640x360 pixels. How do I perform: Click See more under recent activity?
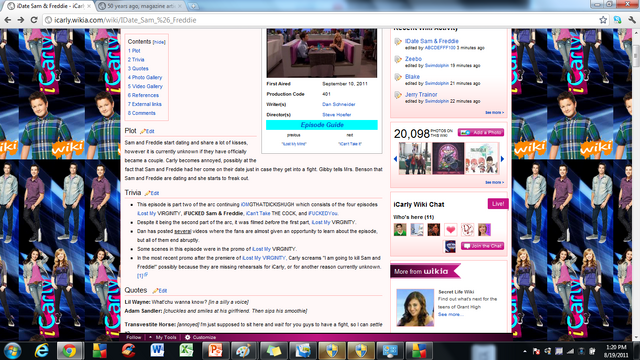pyautogui.click(x=495, y=112)
